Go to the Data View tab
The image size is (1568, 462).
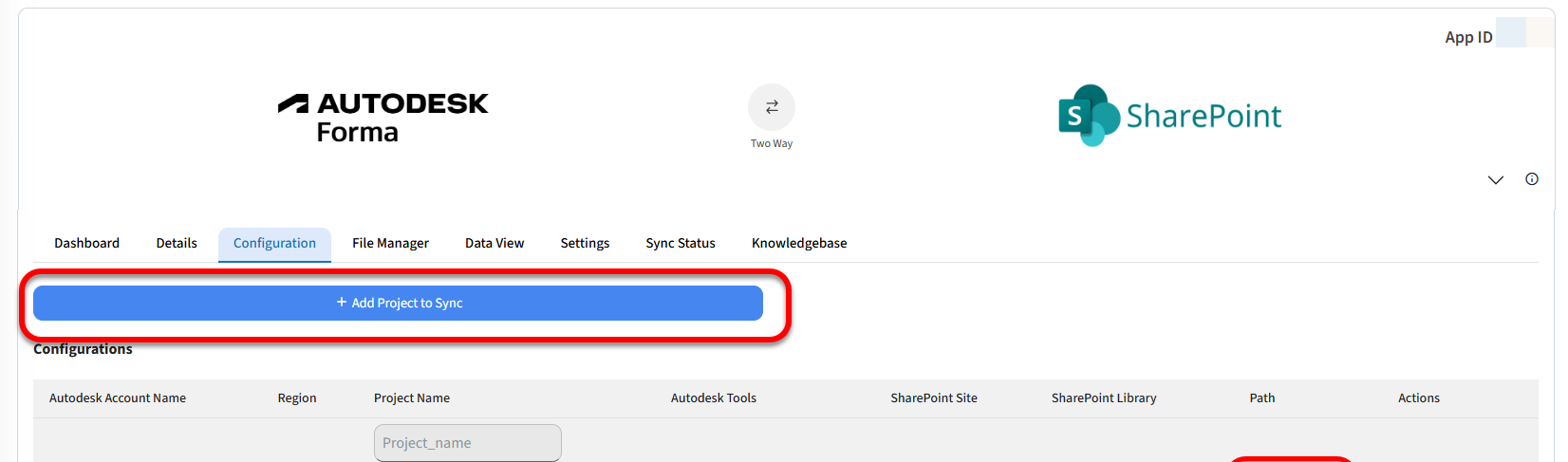pyautogui.click(x=495, y=244)
